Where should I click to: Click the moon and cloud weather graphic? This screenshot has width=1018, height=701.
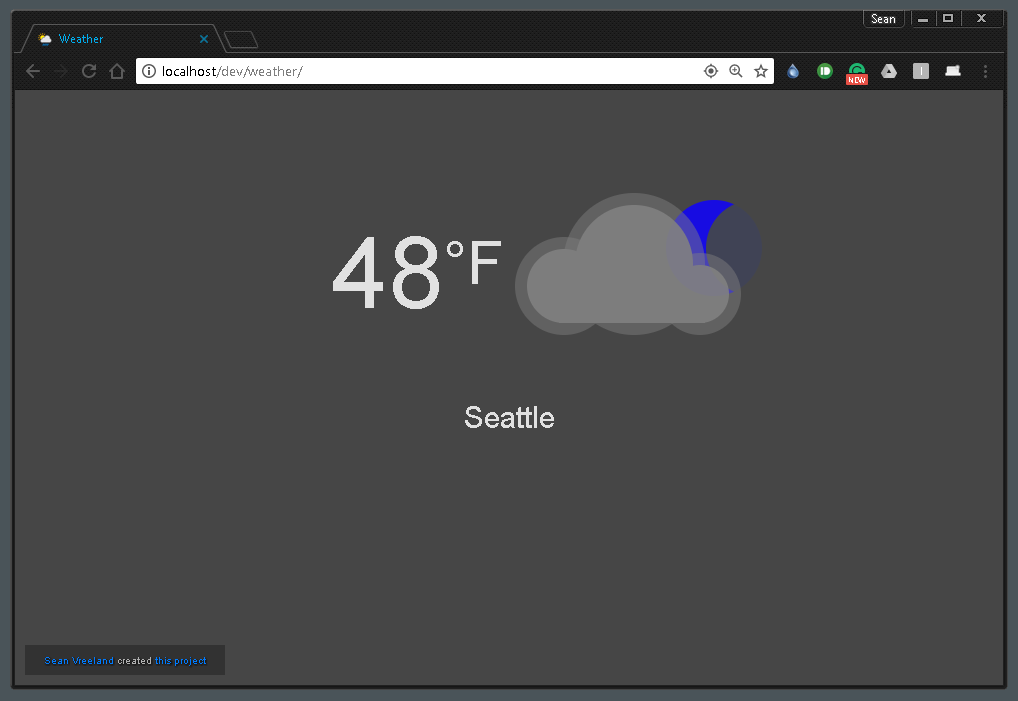pos(637,263)
